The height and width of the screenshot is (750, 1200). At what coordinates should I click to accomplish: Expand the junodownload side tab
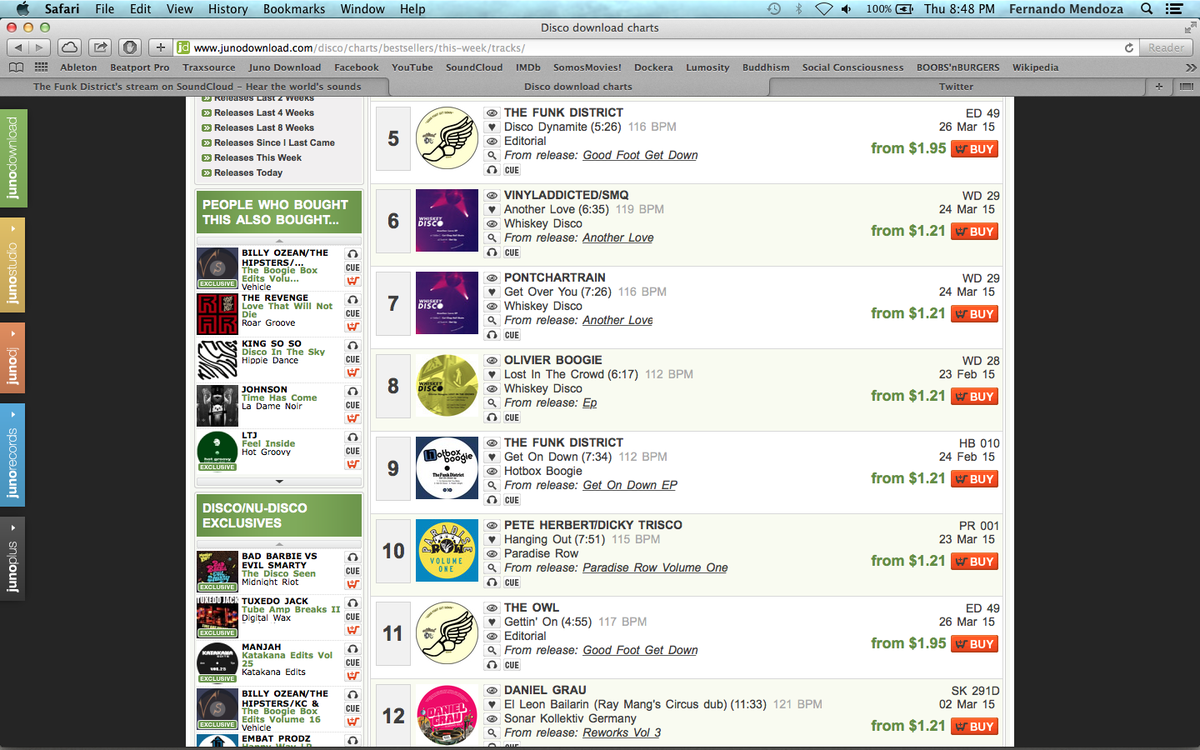pyautogui.click(x=13, y=159)
